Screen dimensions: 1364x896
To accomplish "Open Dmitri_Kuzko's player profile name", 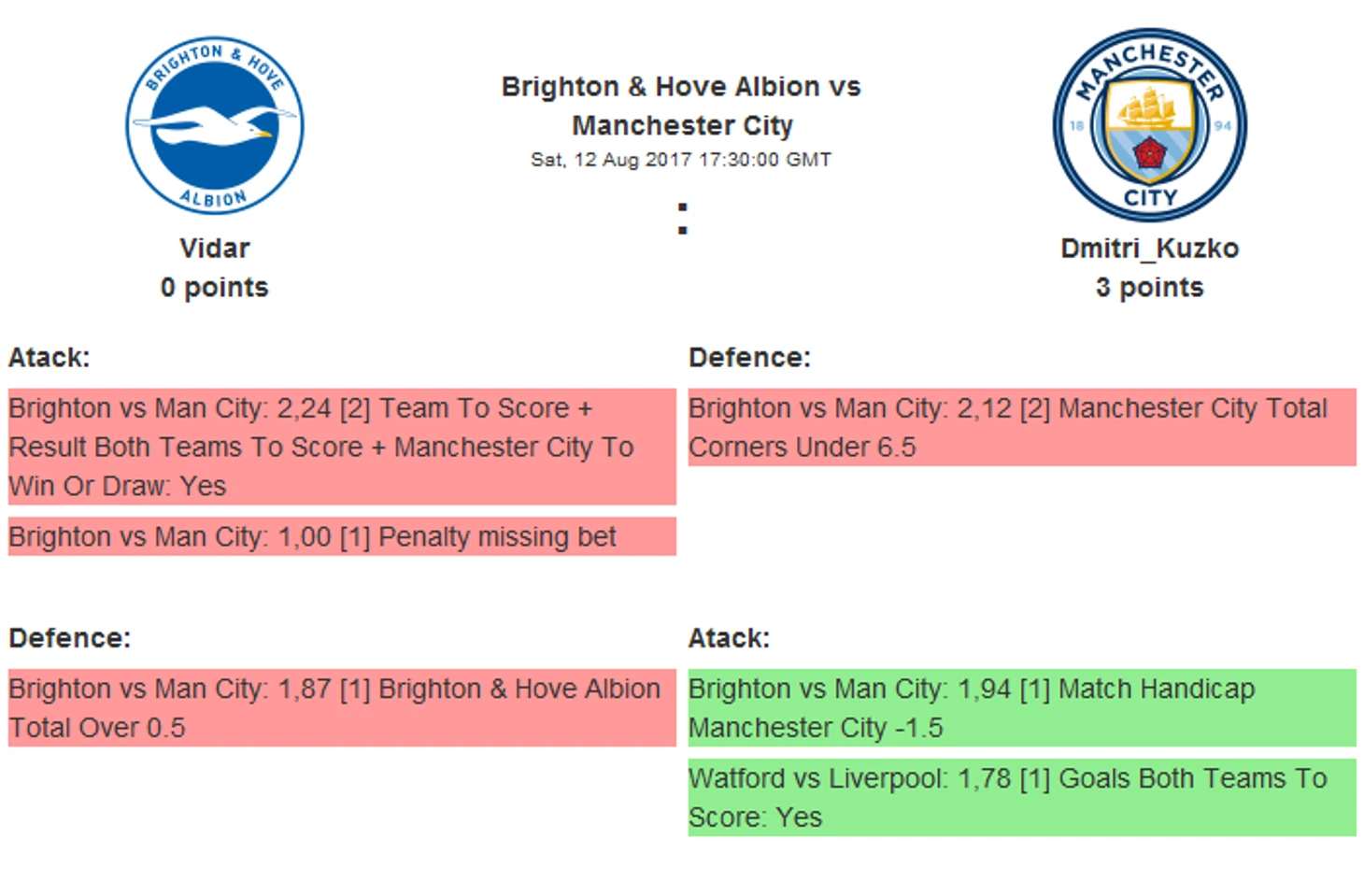I will click(x=1149, y=249).
